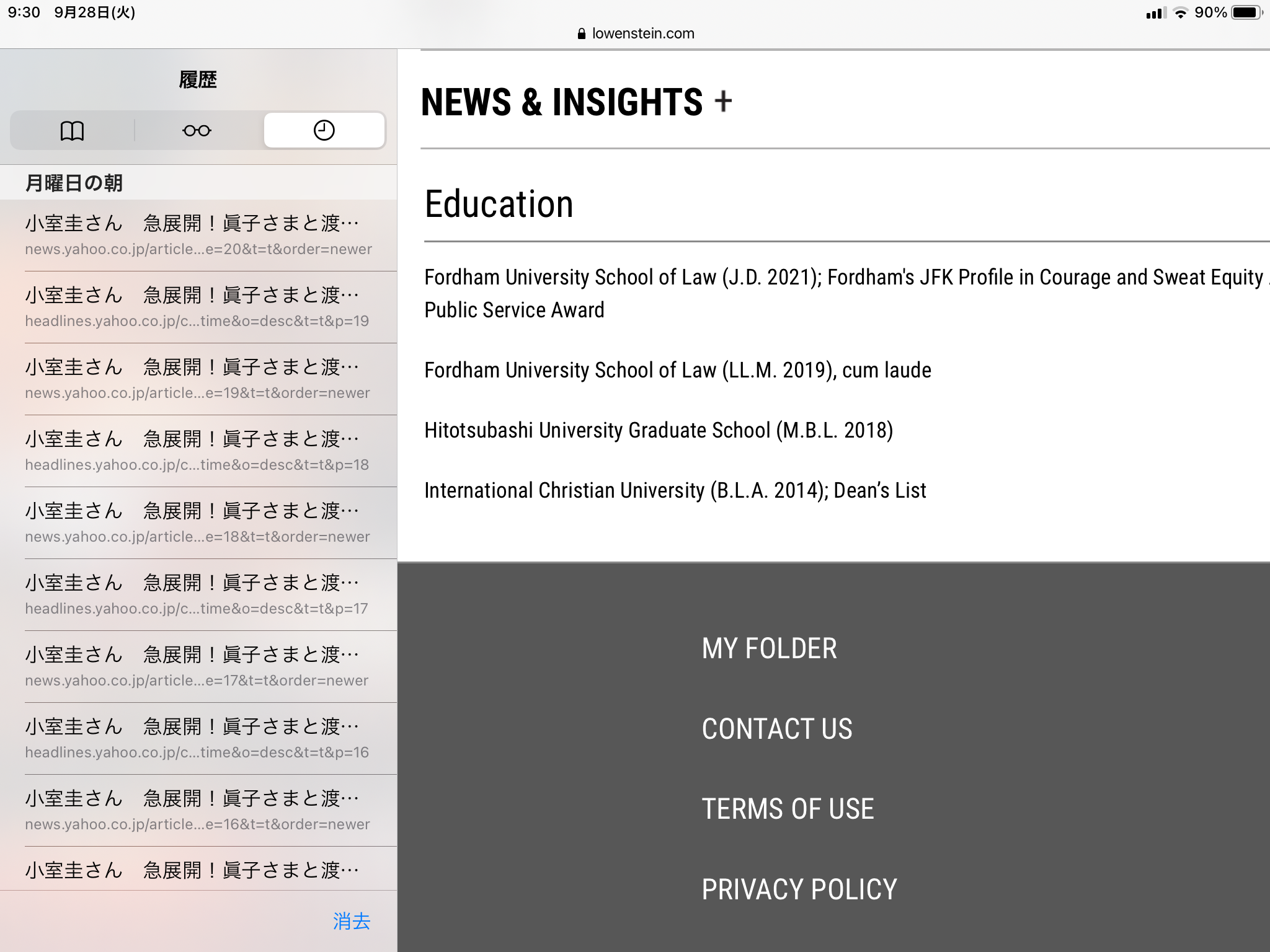
Task: Tap the 9:30 clock in status bar
Action: click(x=24, y=12)
